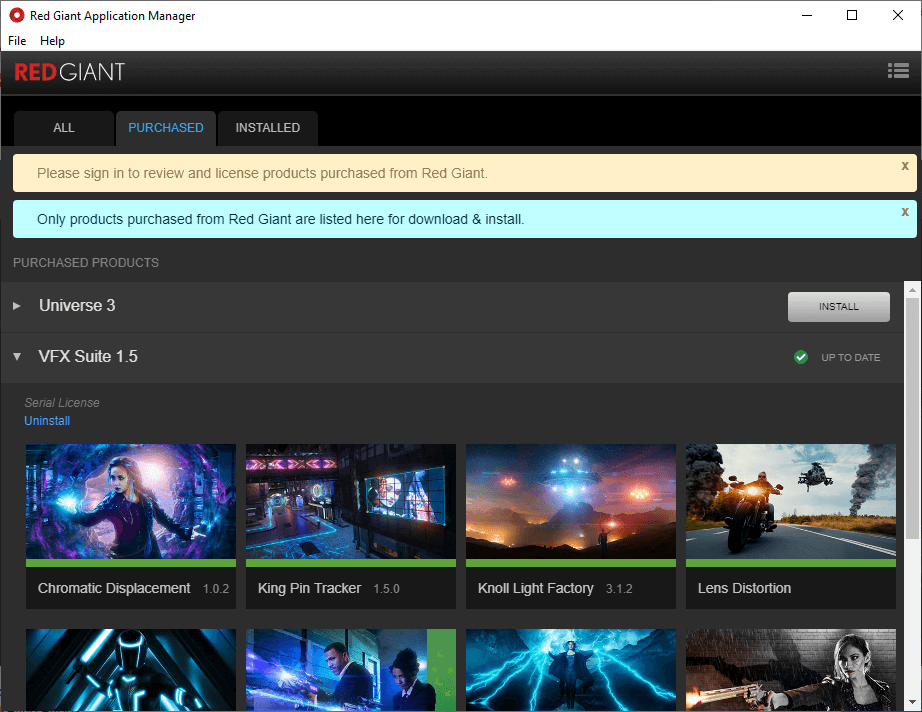Click the Knoll Light Factory version 3.1.2
922x712 pixels.
click(x=619, y=589)
